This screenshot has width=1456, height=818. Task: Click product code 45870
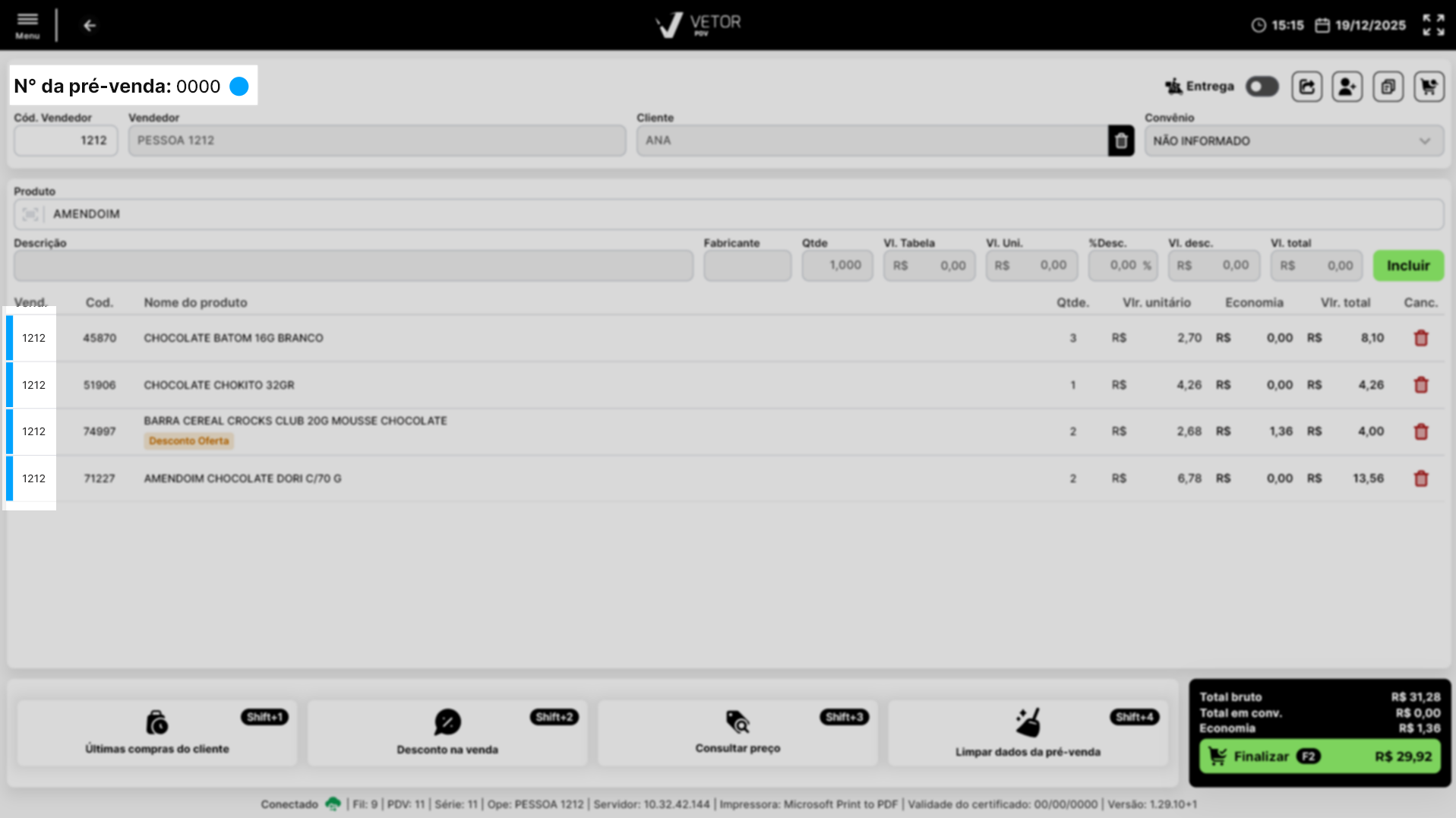pyautogui.click(x=99, y=338)
